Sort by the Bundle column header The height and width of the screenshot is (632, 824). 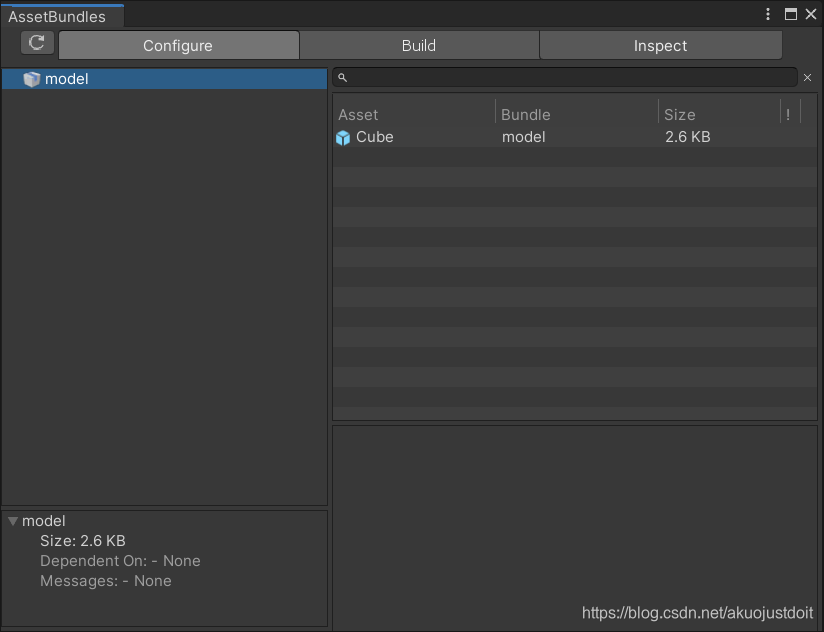(577, 114)
